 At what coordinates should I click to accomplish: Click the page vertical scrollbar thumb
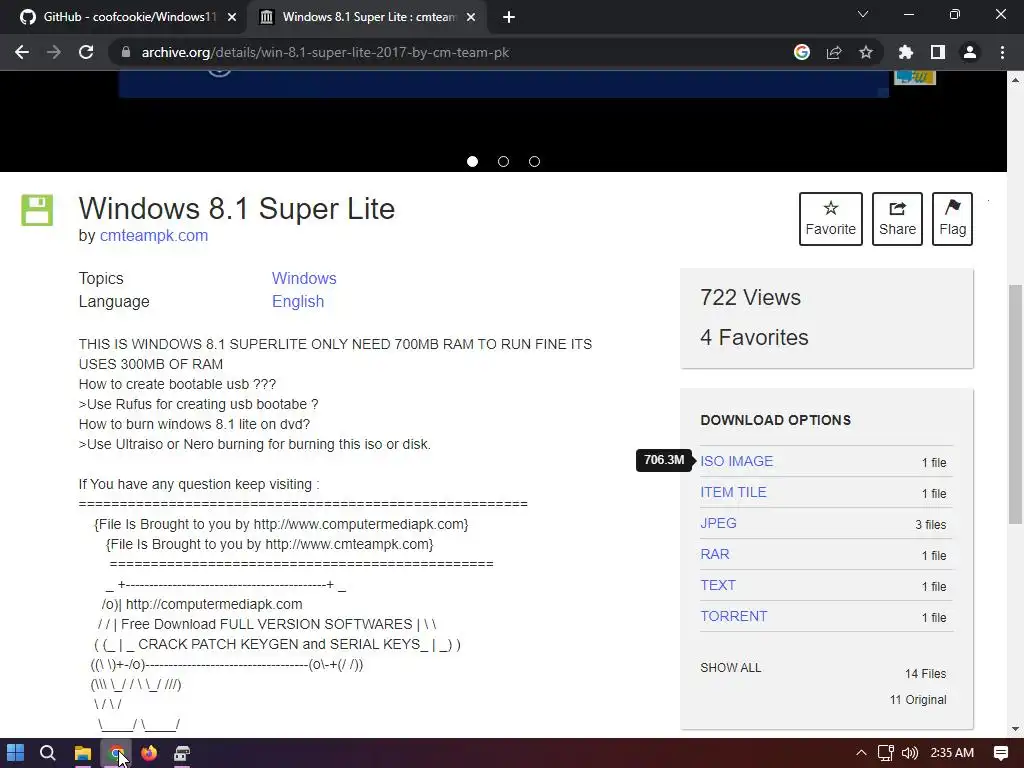point(1015,404)
